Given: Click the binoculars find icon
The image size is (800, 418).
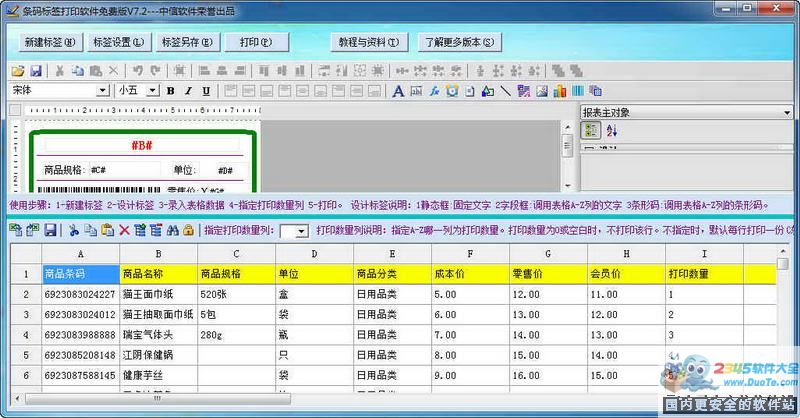Looking at the screenshot, I should tap(172, 230).
